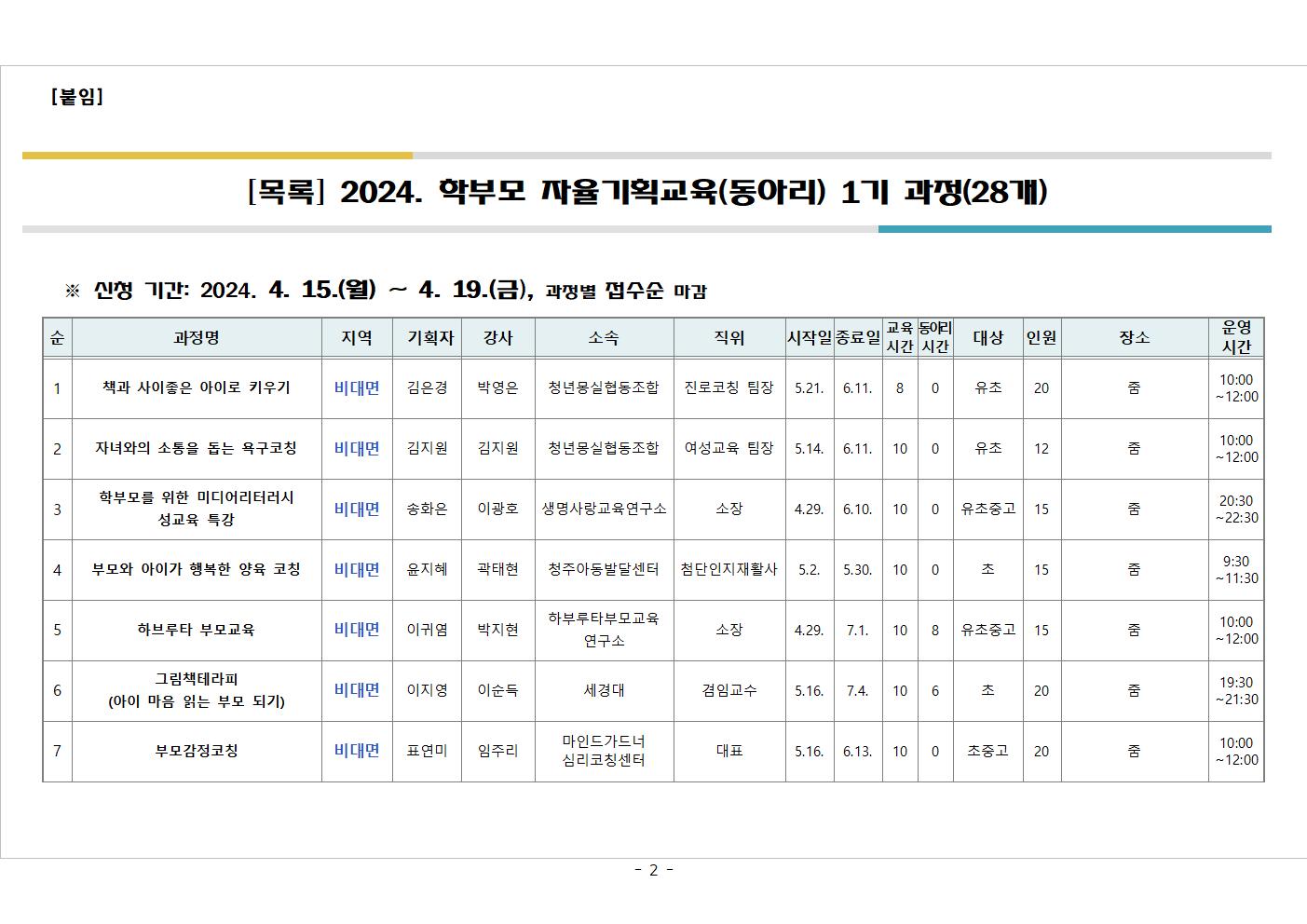Click affiliation '청주아동발달센터'

pos(604,569)
